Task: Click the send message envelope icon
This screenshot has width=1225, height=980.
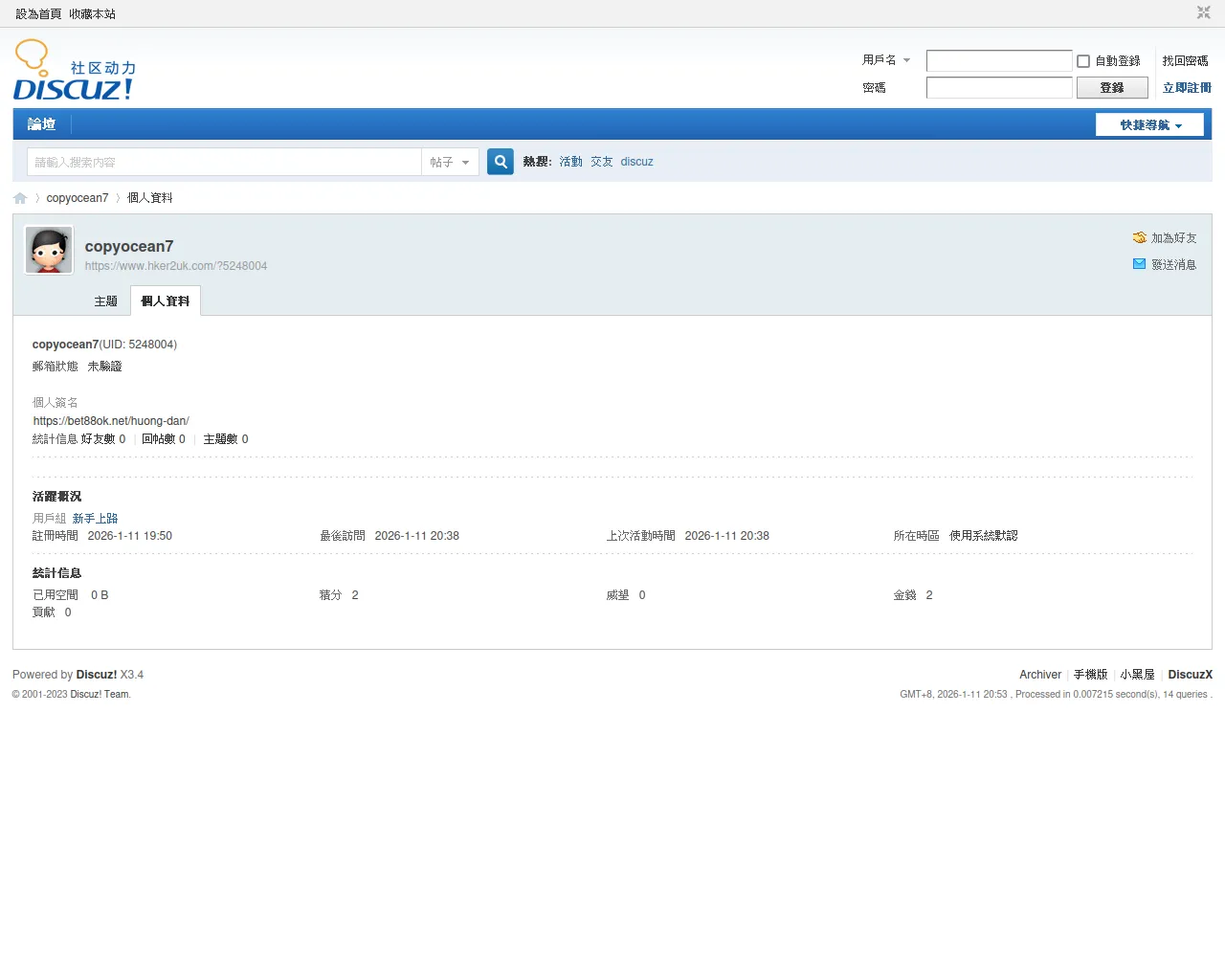Action: [1139, 264]
